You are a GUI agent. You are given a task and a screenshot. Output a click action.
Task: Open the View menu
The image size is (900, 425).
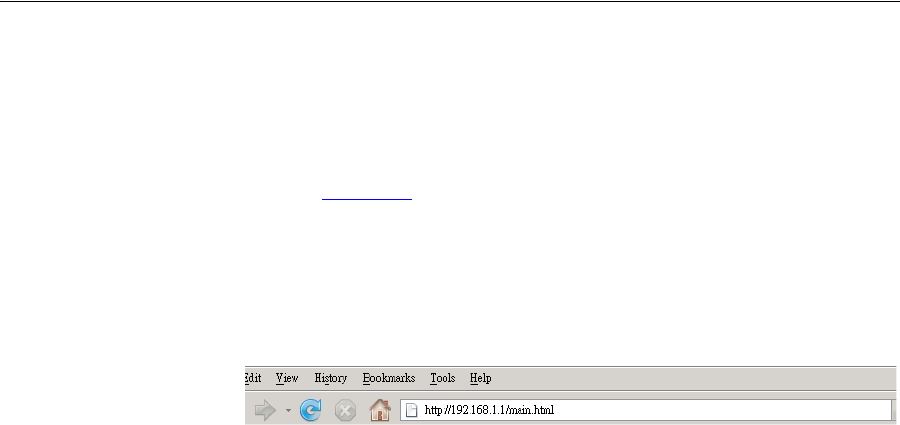(287, 378)
